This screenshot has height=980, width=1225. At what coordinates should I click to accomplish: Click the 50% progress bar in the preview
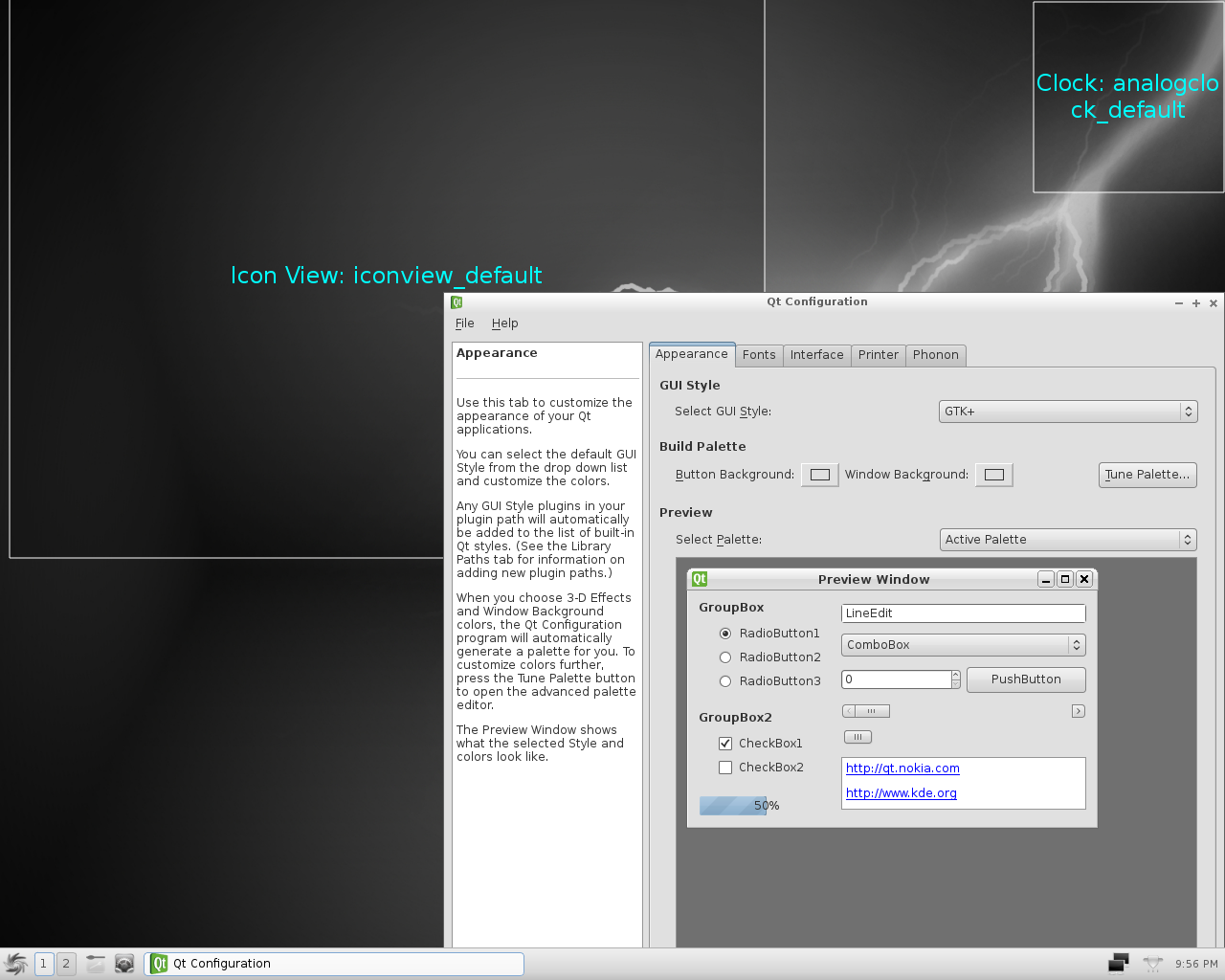(x=739, y=806)
